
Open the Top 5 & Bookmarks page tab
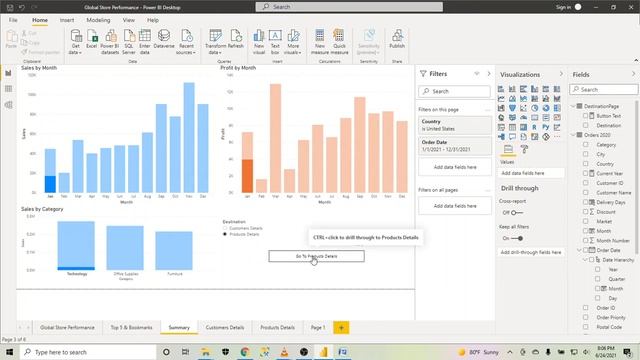click(x=131, y=327)
